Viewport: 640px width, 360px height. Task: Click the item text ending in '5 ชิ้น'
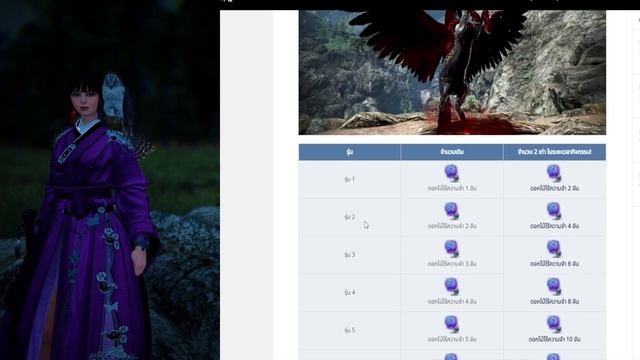452,339
